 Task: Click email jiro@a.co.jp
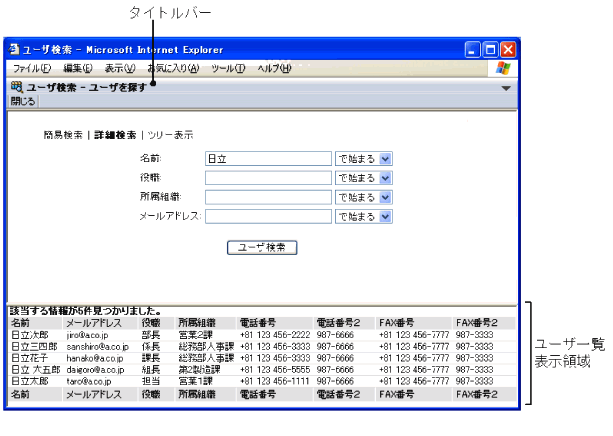[x=87, y=336]
